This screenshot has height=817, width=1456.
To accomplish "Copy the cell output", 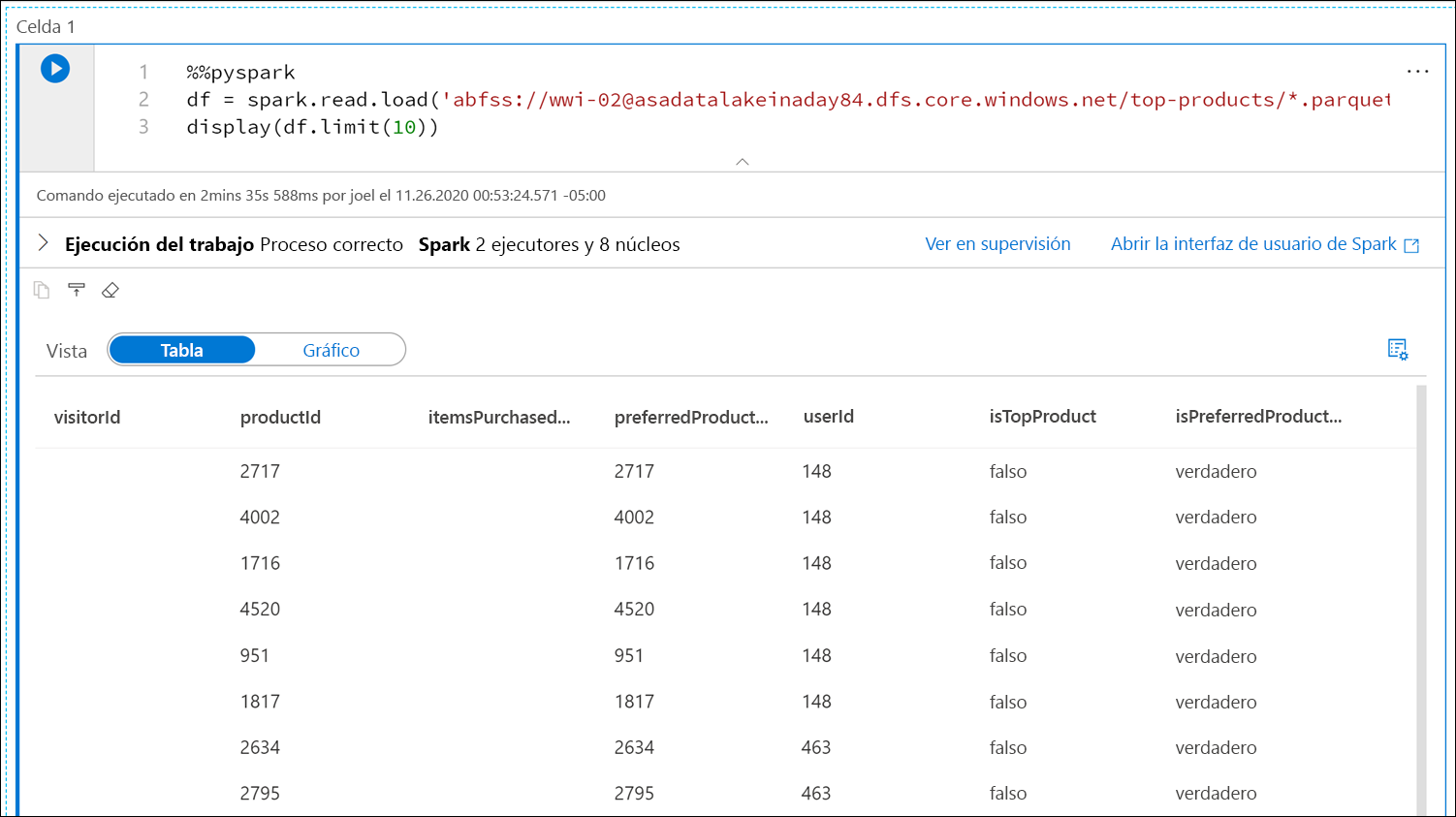I will [x=41, y=290].
